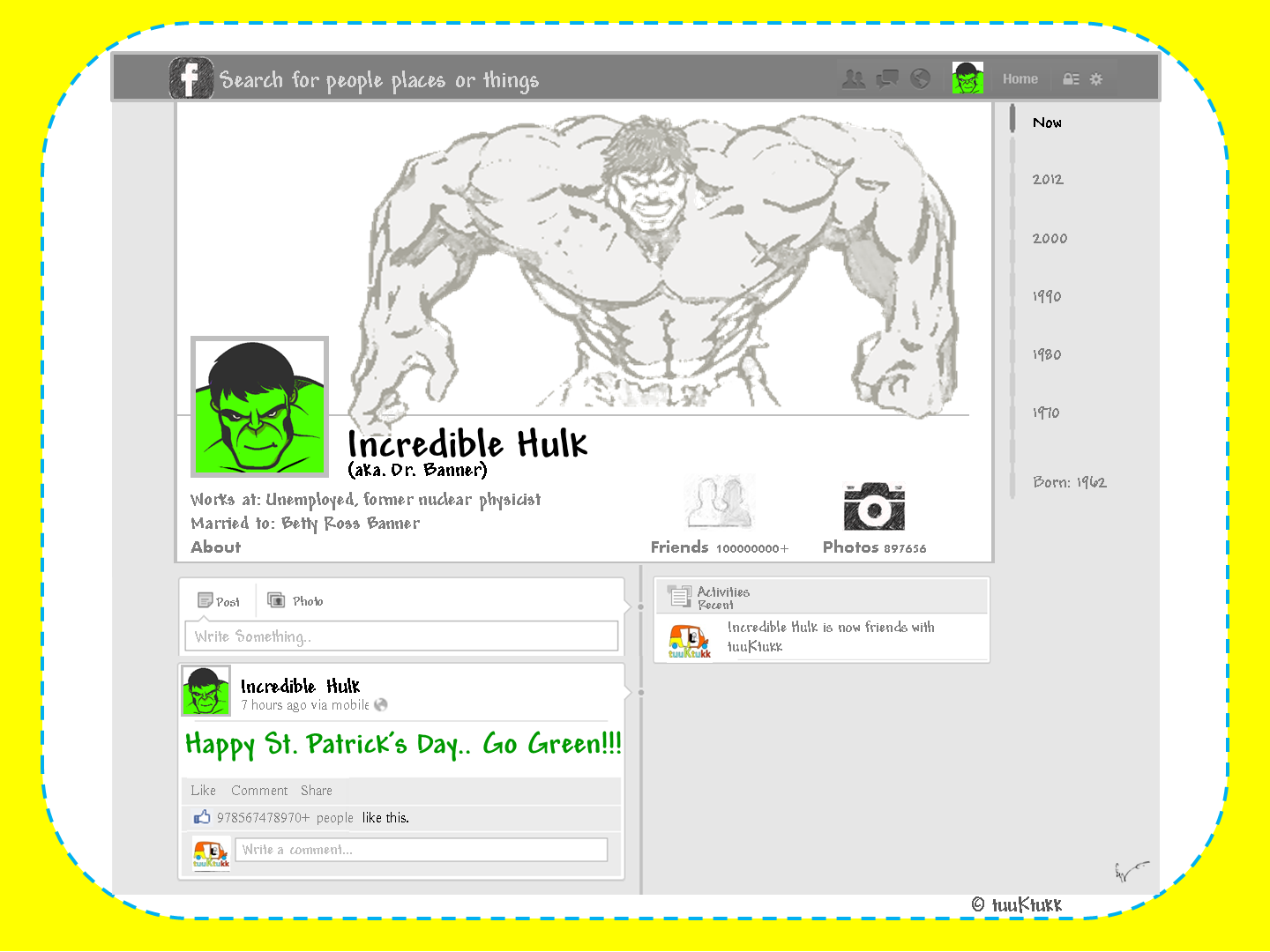Click Works at: Unemployed info line
1270x952 pixels.
pos(365,500)
